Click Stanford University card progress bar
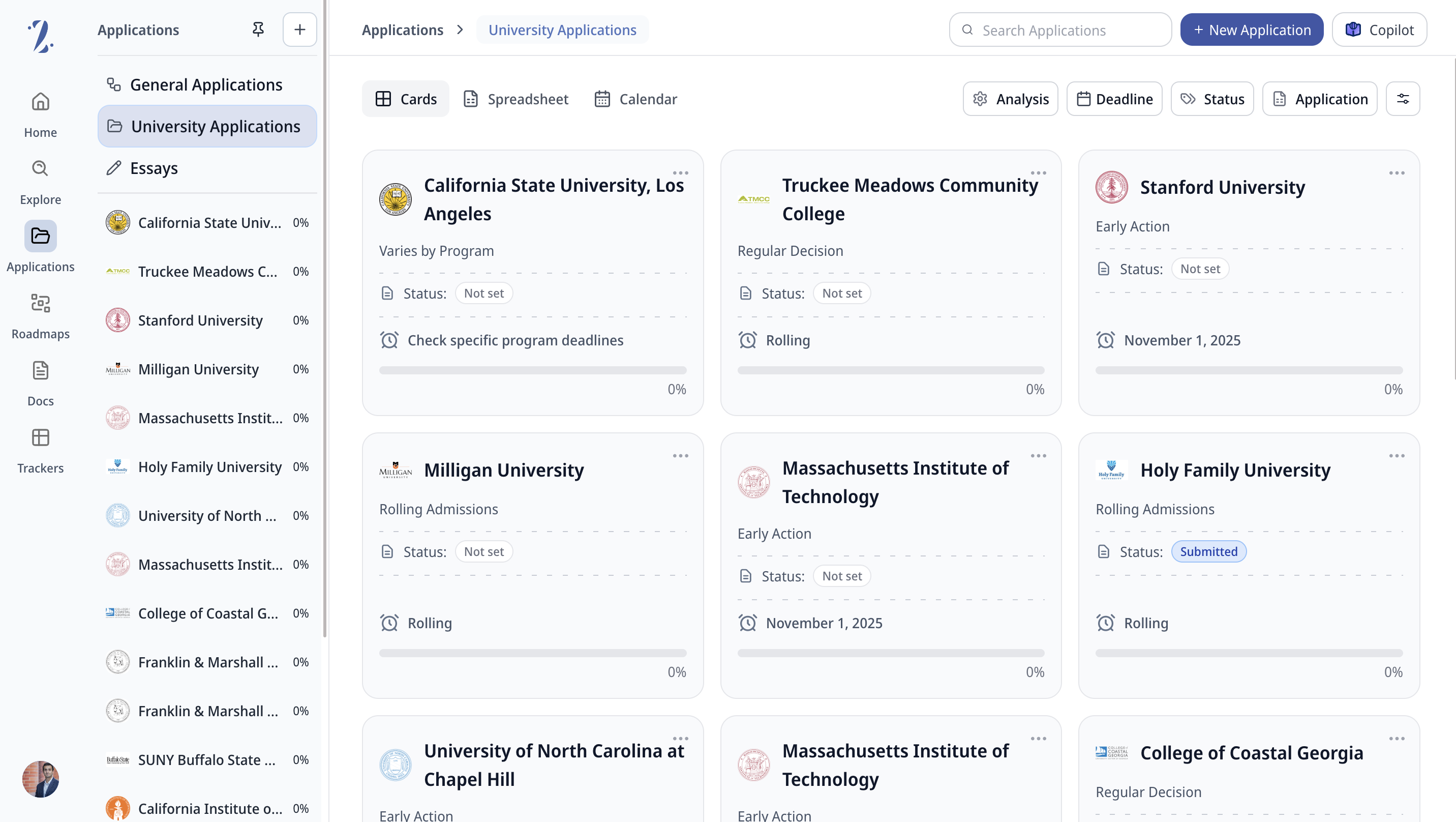The width and height of the screenshot is (1456, 822). pyautogui.click(x=1249, y=370)
